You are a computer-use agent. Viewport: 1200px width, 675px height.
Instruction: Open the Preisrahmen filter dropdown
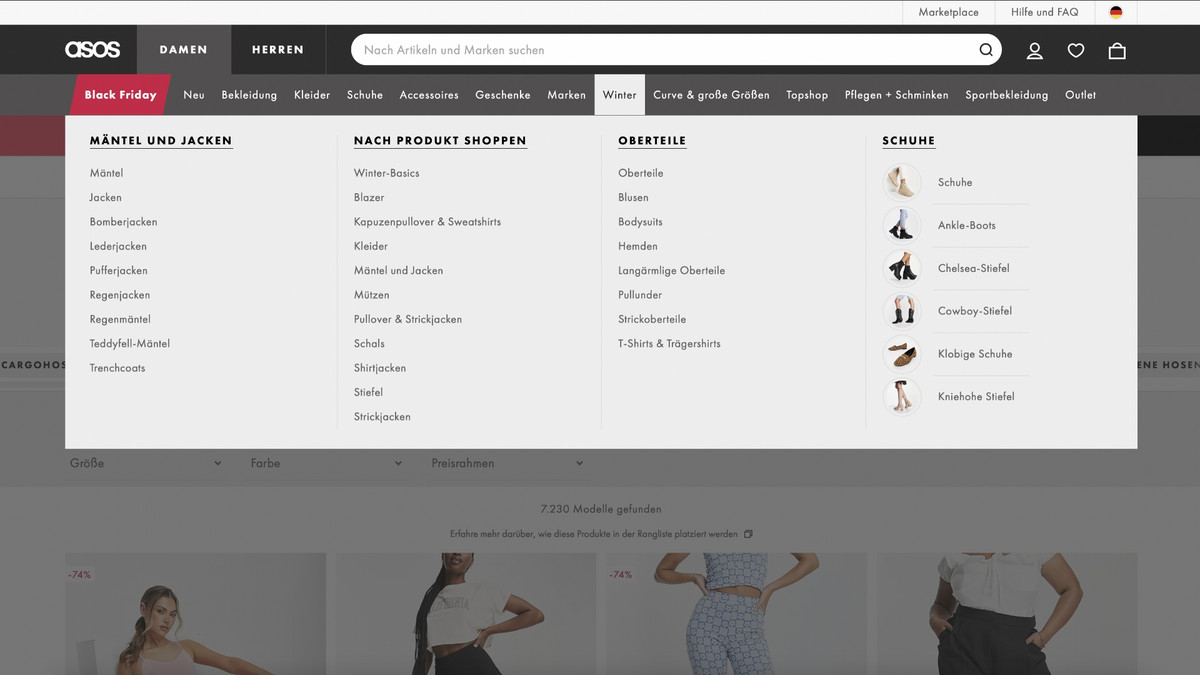coord(507,463)
